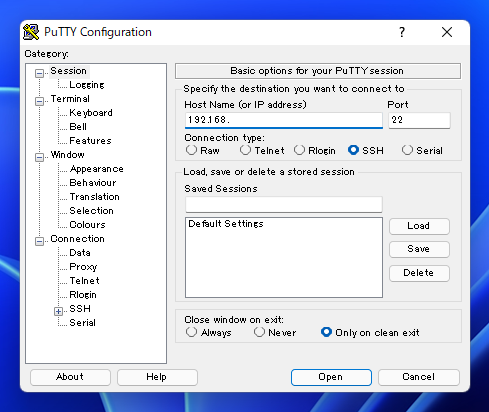
Task: Select the Raw connection type
Action: coord(191,150)
